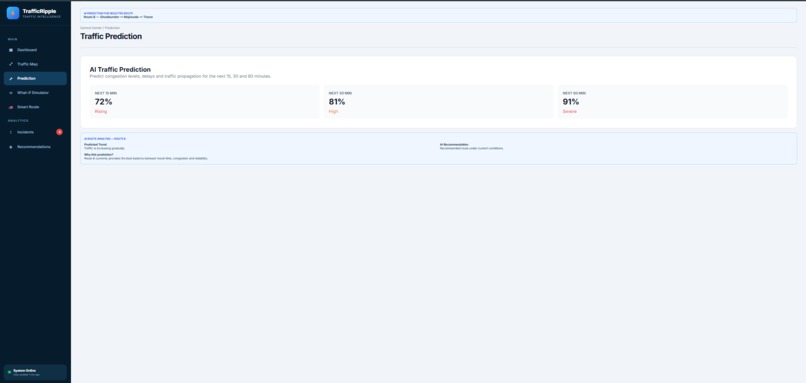Click the TrafficRipple logo icon

point(13,13)
